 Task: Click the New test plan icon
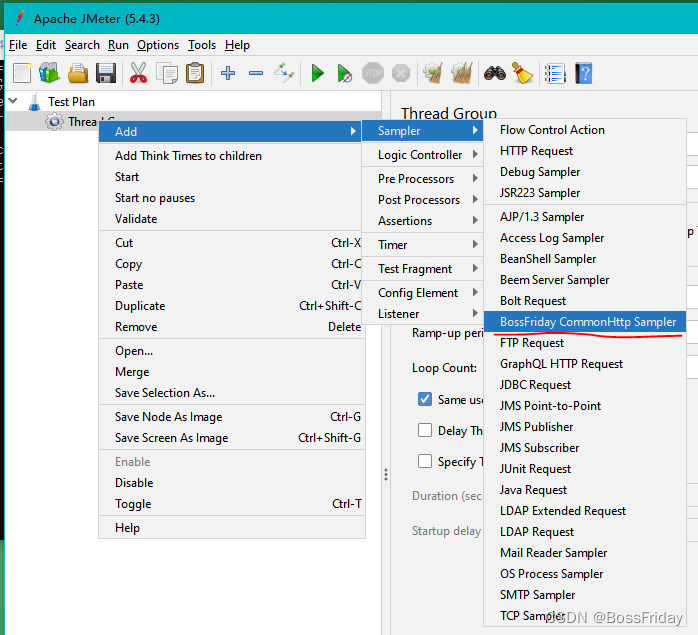tap(22, 73)
